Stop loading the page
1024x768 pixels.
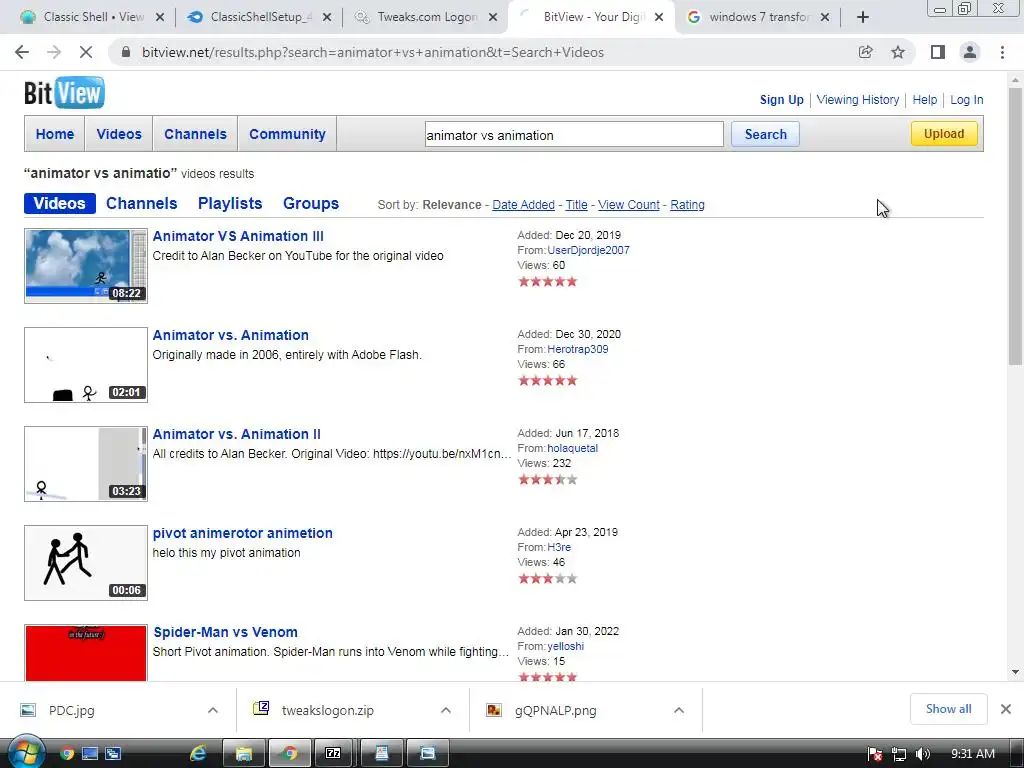[86, 52]
